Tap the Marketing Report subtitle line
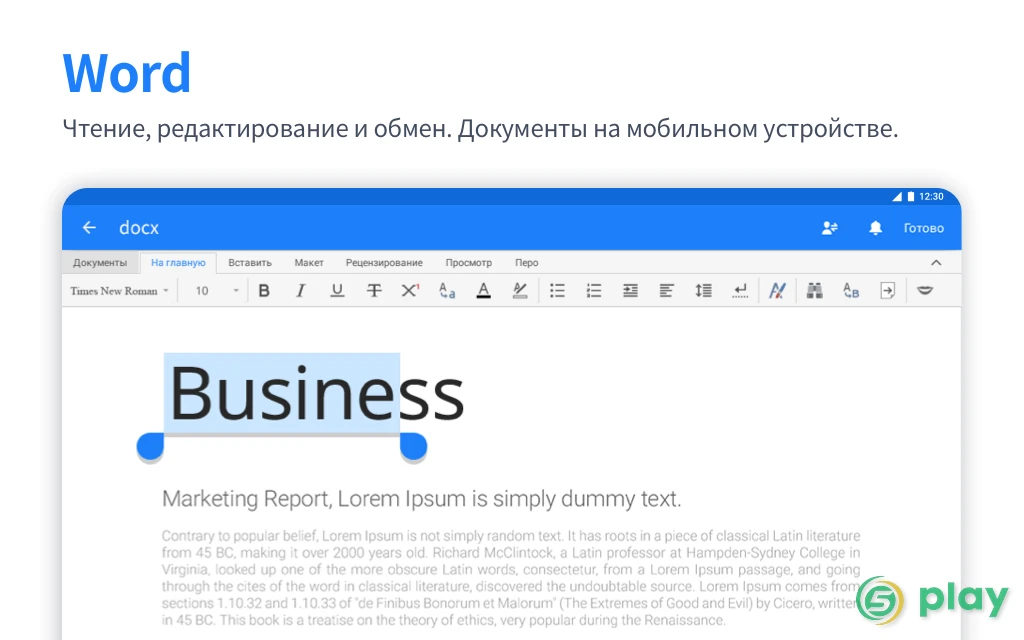The width and height of the screenshot is (1024, 640). click(x=421, y=499)
